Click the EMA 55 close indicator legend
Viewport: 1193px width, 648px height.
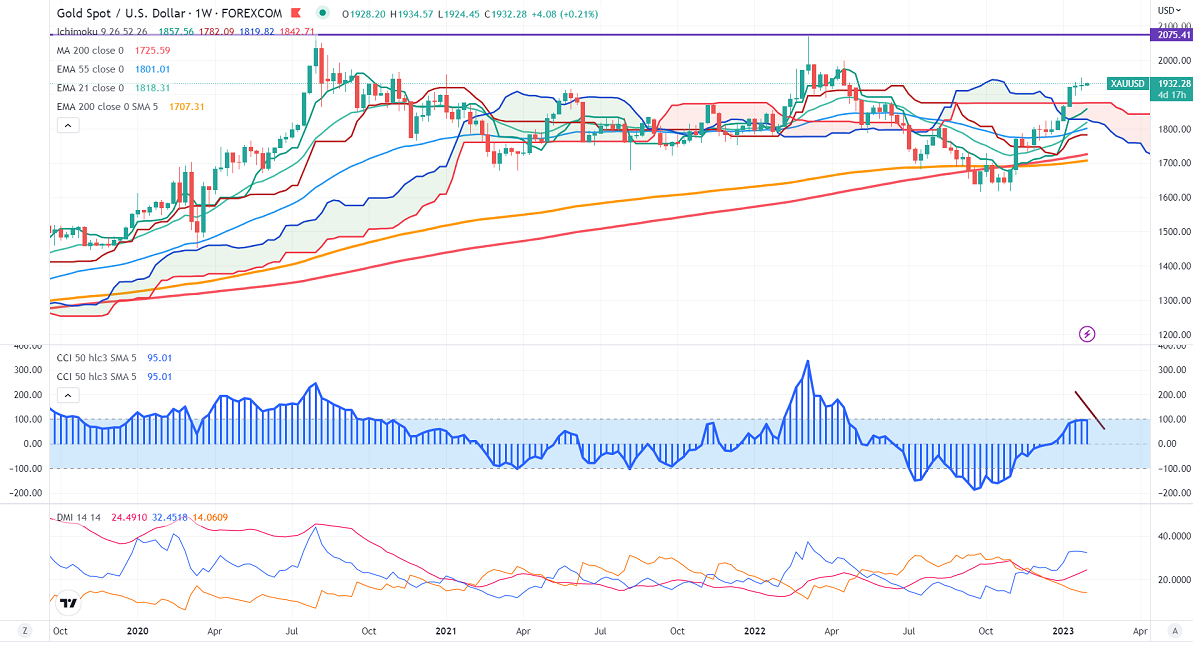(90, 69)
